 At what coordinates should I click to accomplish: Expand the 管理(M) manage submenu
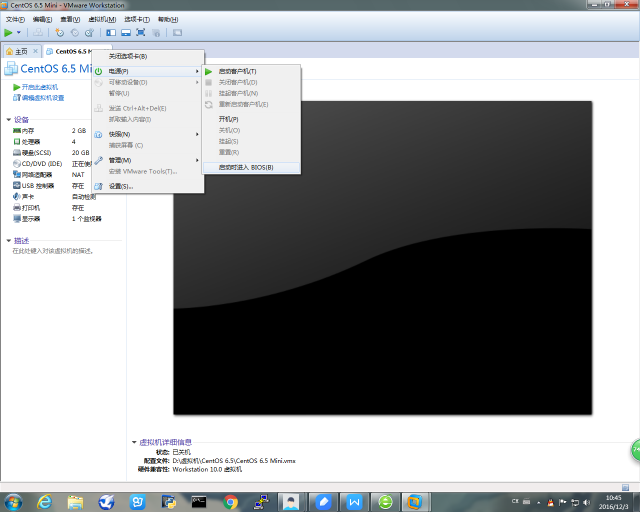coord(148,160)
